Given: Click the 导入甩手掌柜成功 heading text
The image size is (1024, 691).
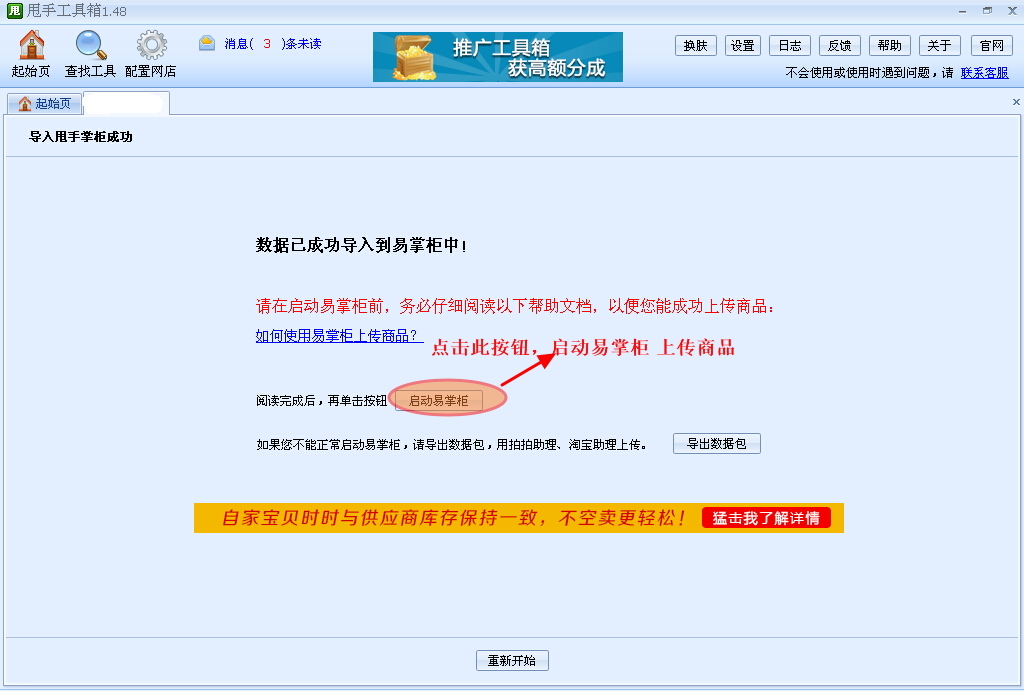Looking at the screenshot, I should pyautogui.click(x=81, y=137).
